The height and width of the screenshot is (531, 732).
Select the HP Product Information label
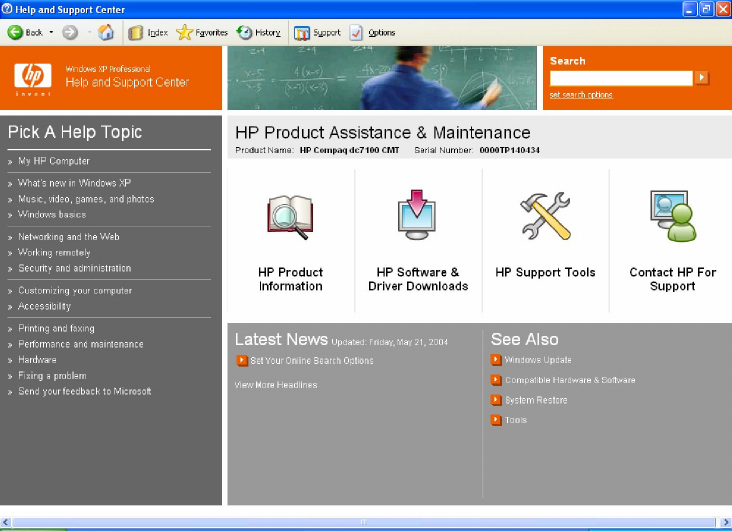tap(290, 279)
